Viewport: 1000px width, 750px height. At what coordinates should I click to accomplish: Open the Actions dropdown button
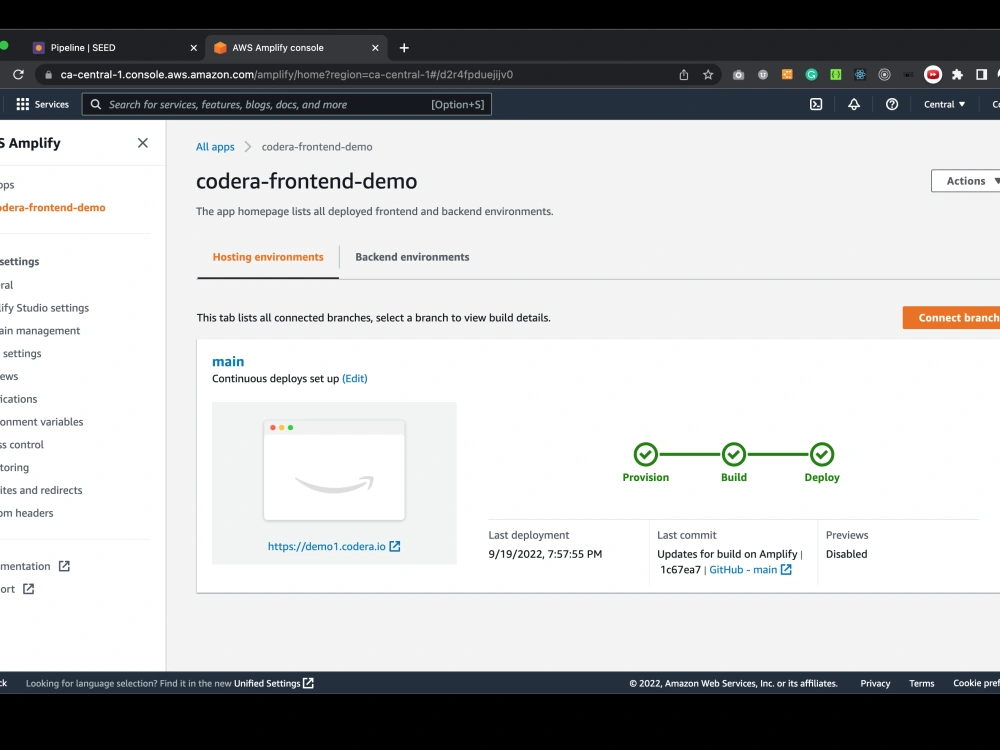pos(966,181)
